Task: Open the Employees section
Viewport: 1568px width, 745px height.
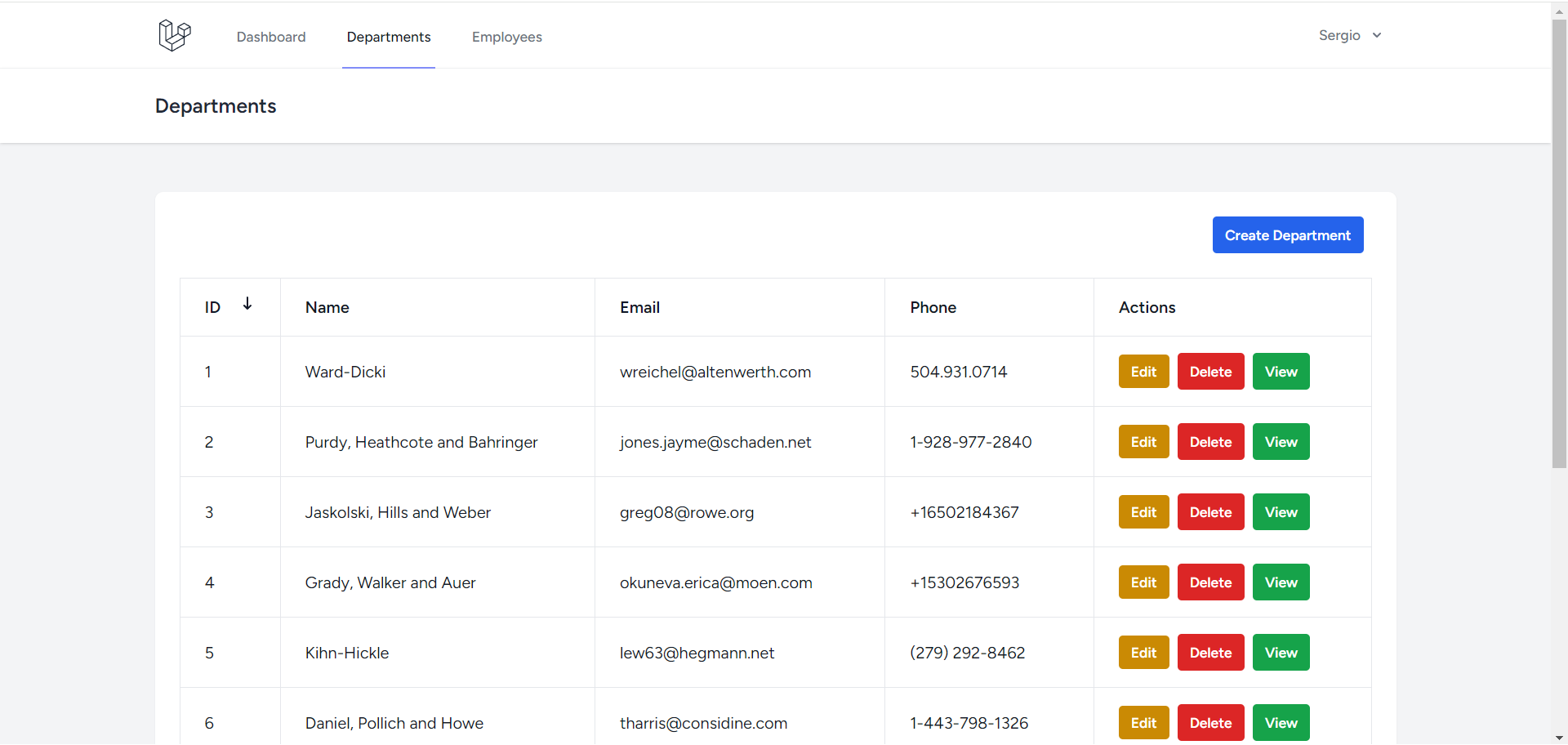Action: tap(506, 37)
